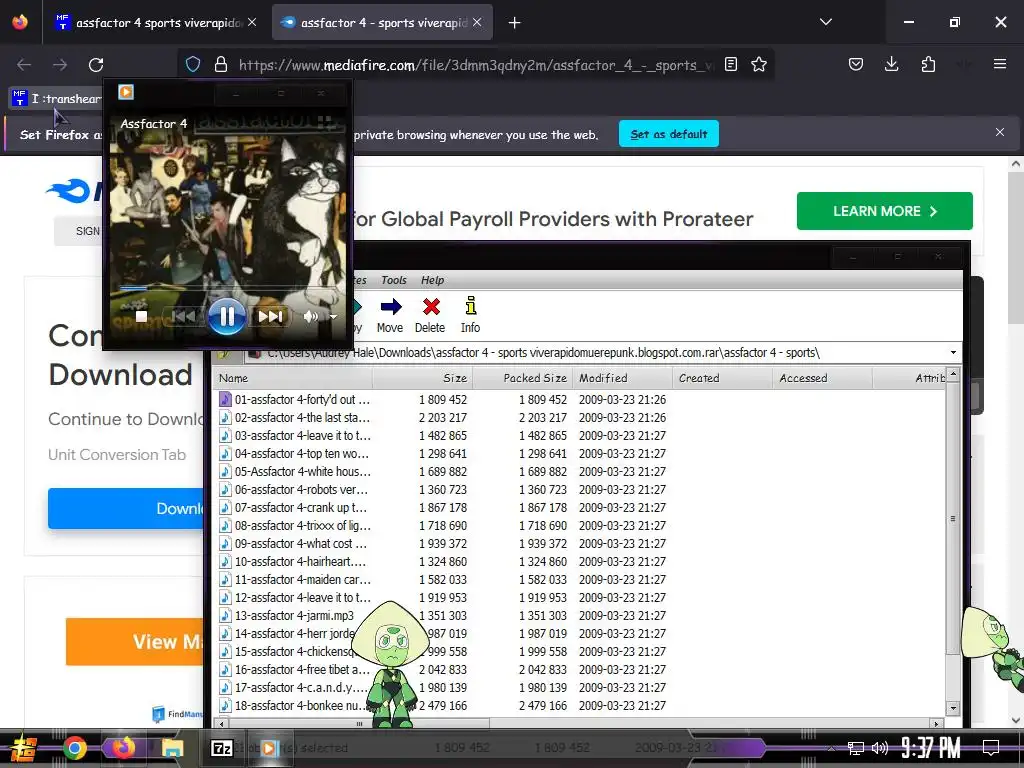Open 7-Zip from the taskbar

(x=221, y=748)
